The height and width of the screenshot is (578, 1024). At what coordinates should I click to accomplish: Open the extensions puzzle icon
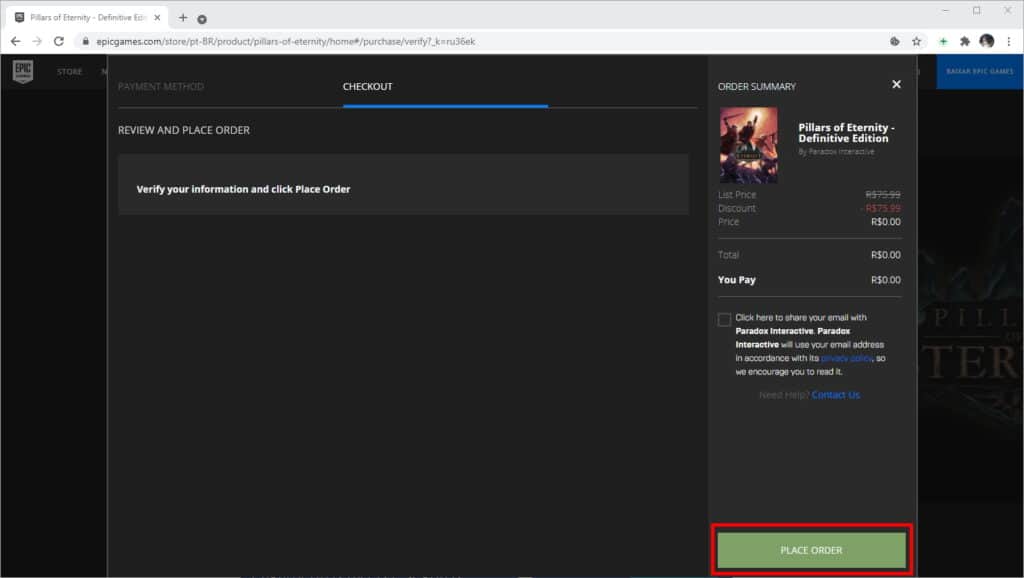(965, 41)
